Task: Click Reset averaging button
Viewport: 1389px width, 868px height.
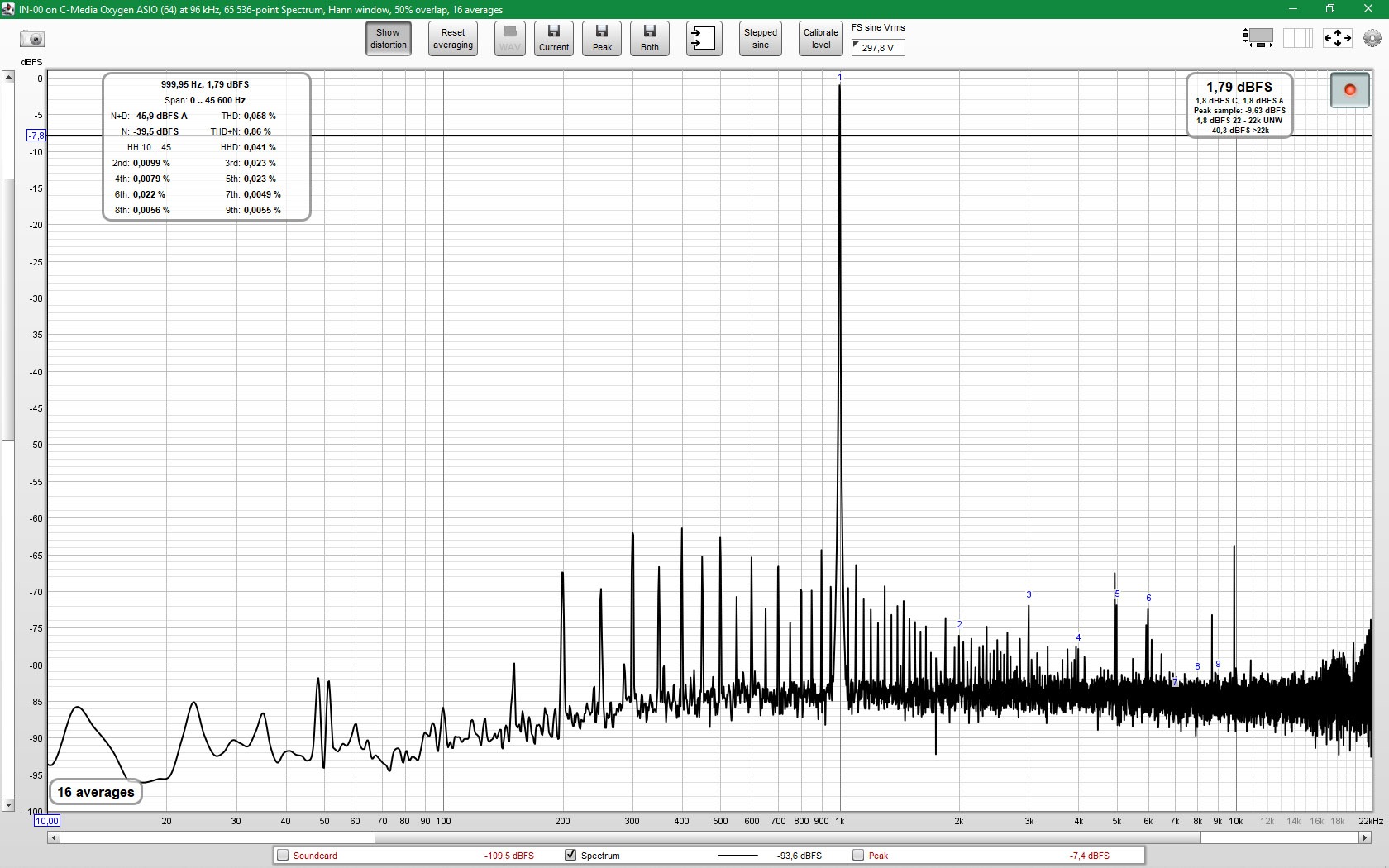Action: (x=453, y=39)
